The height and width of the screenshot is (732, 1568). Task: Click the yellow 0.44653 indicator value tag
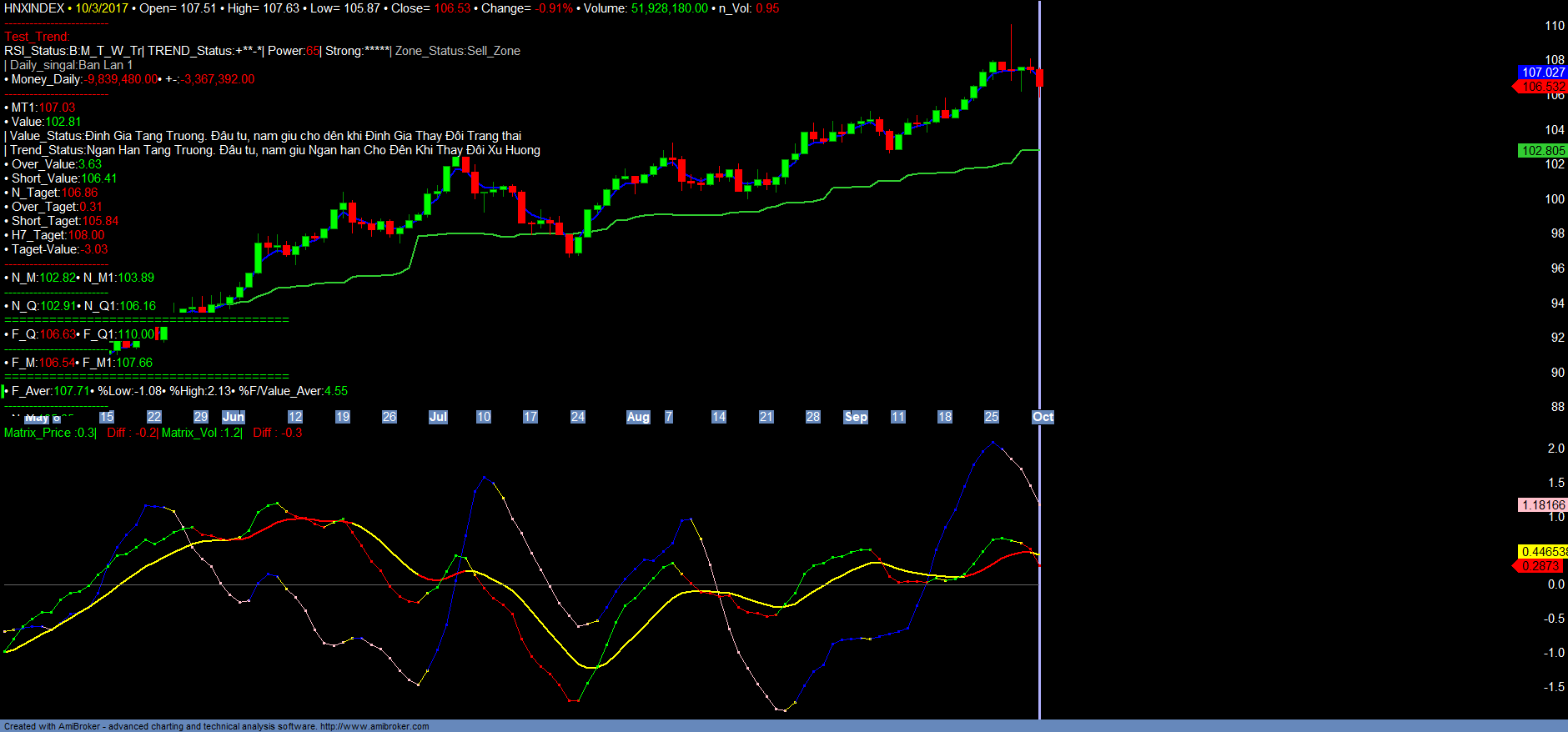click(x=1543, y=552)
